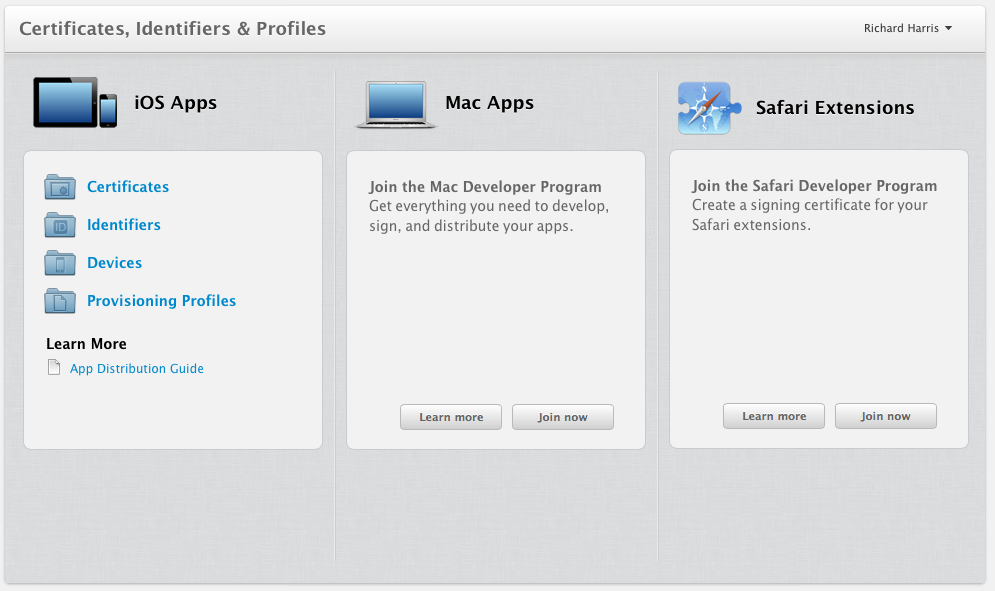Click Join now for Safari Developer Program

pos(886,416)
